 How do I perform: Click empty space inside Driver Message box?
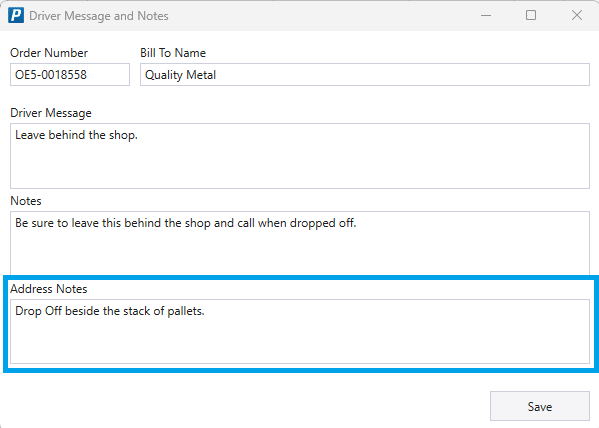pos(300,168)
